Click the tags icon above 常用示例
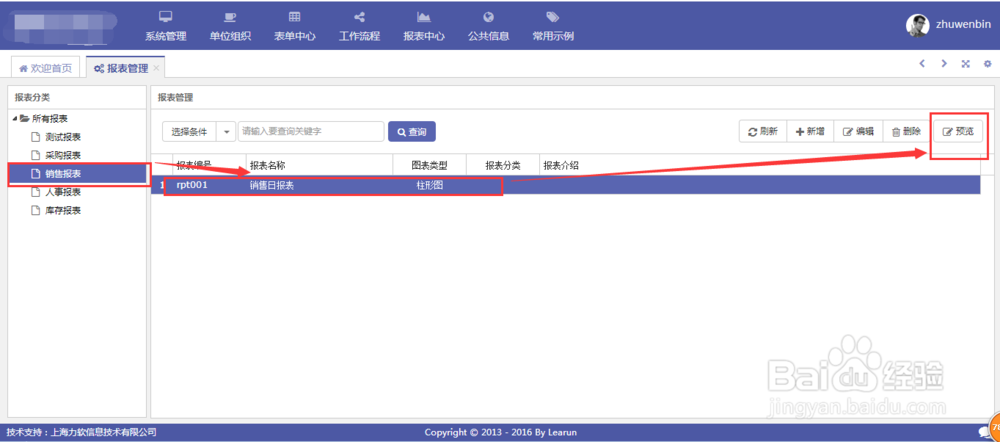 click(x=553, y=17)
